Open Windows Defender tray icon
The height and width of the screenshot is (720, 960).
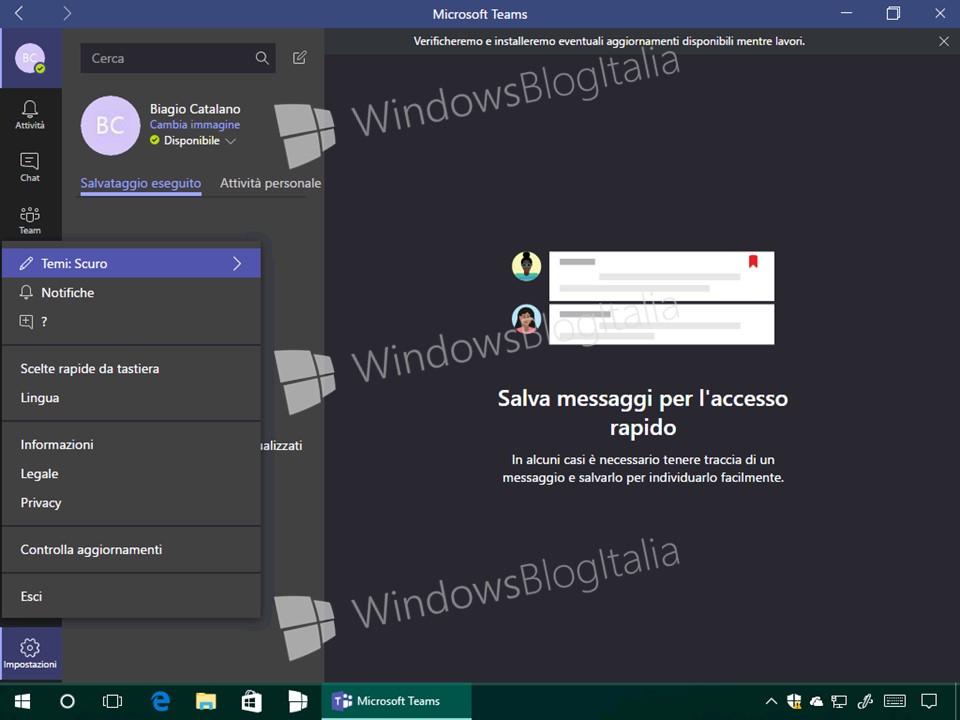(x=794, y=702)
